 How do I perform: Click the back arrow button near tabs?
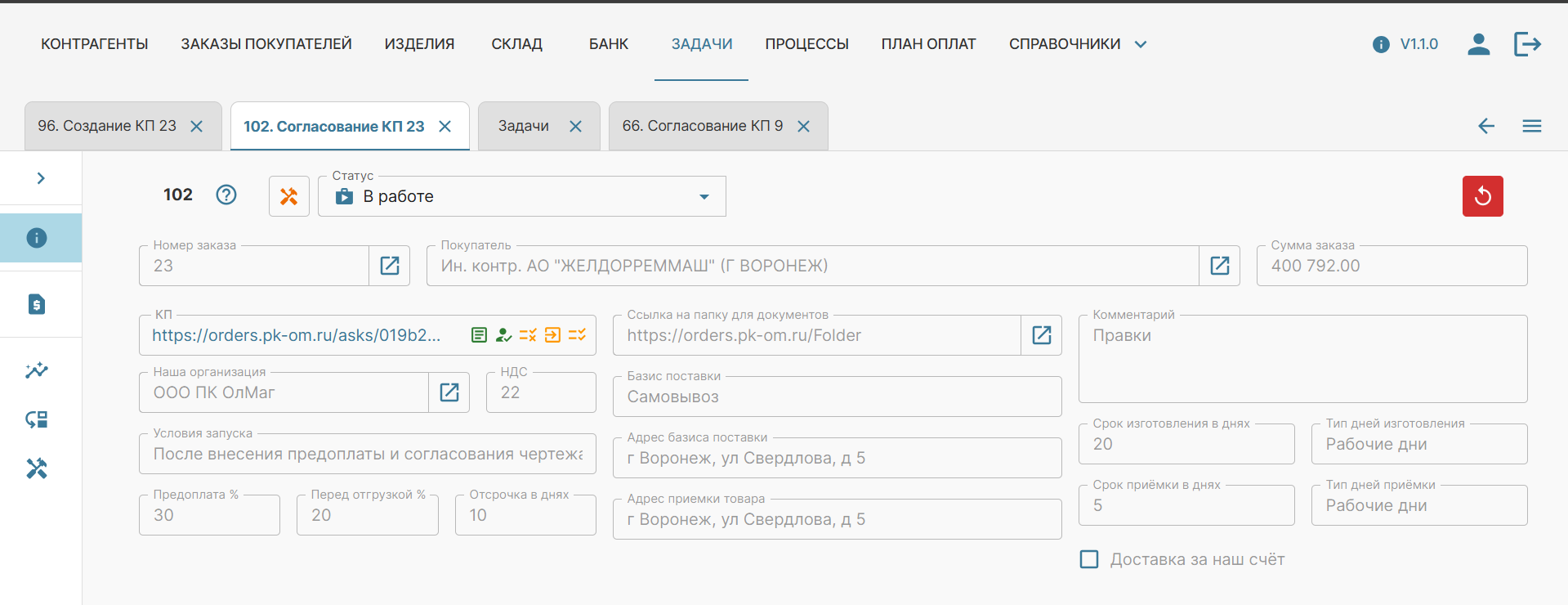1485,126
